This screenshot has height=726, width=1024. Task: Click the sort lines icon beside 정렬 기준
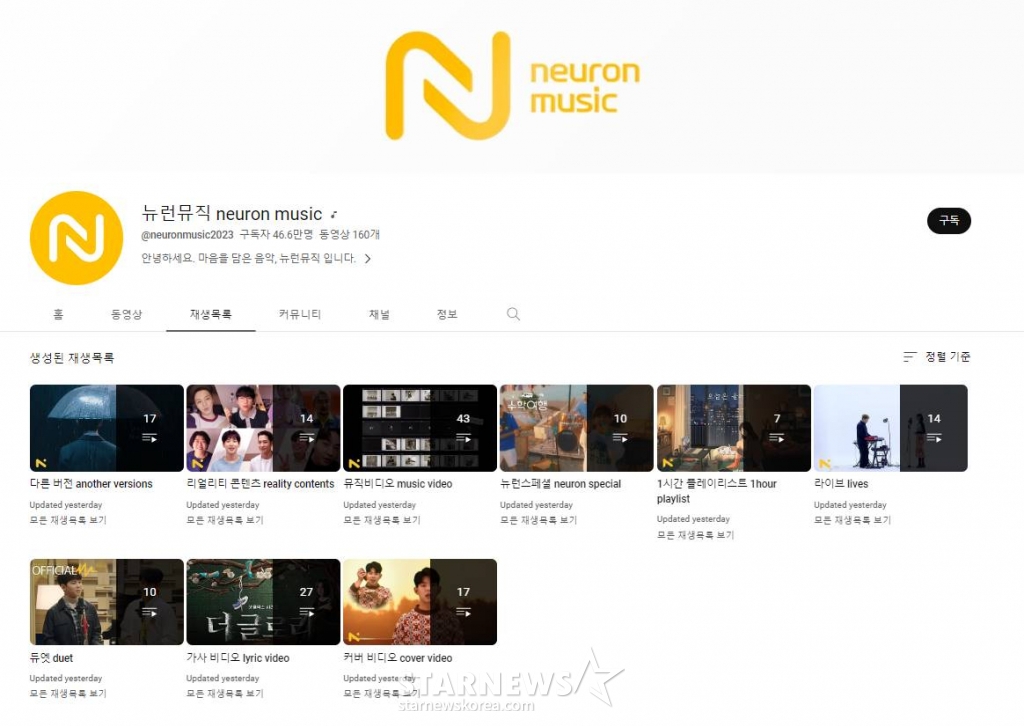coord(910,356)
